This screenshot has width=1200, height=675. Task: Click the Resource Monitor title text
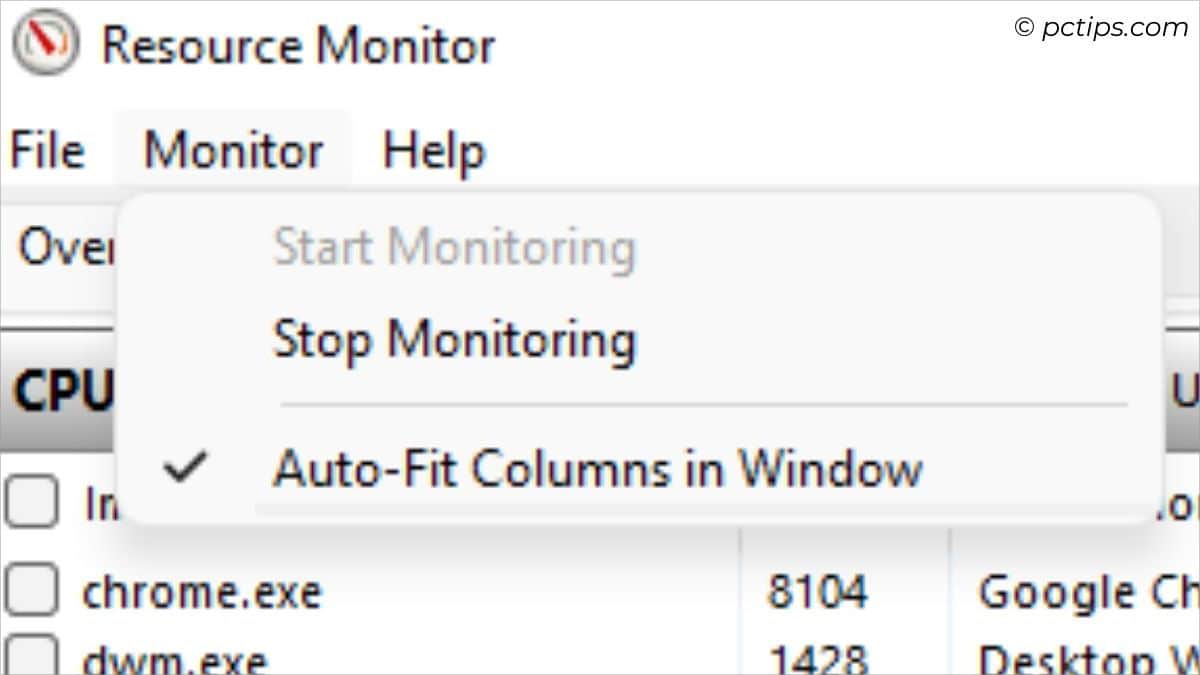(x=298, y=42)
